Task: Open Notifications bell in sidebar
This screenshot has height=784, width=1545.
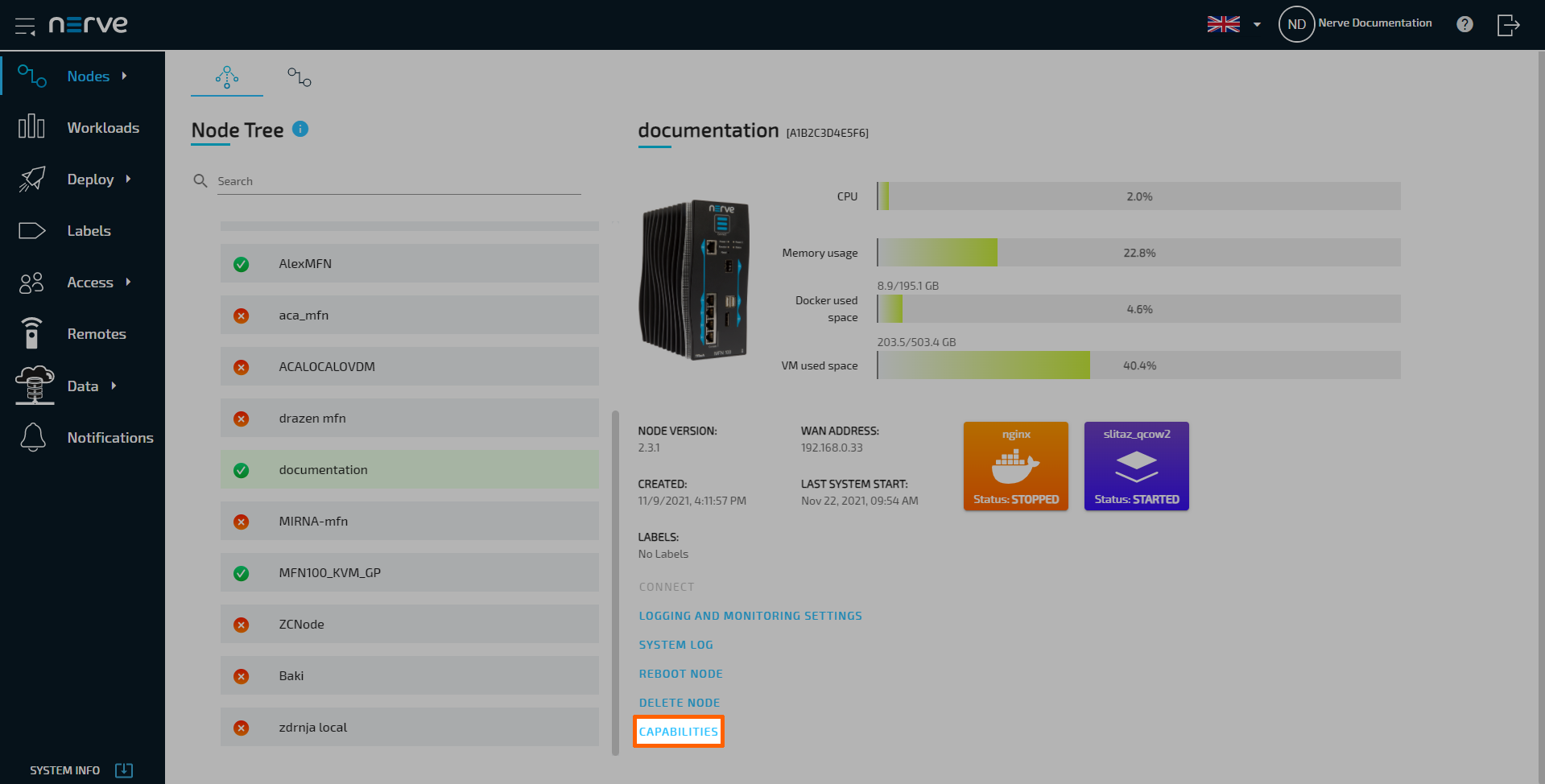Action: tap(33, 437)
